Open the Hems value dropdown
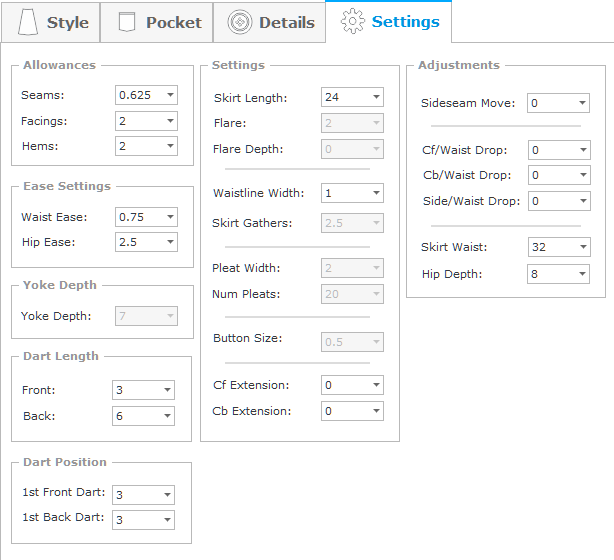Image resolution: width=614 pixels, height=560 pixels. pos(146,146)
